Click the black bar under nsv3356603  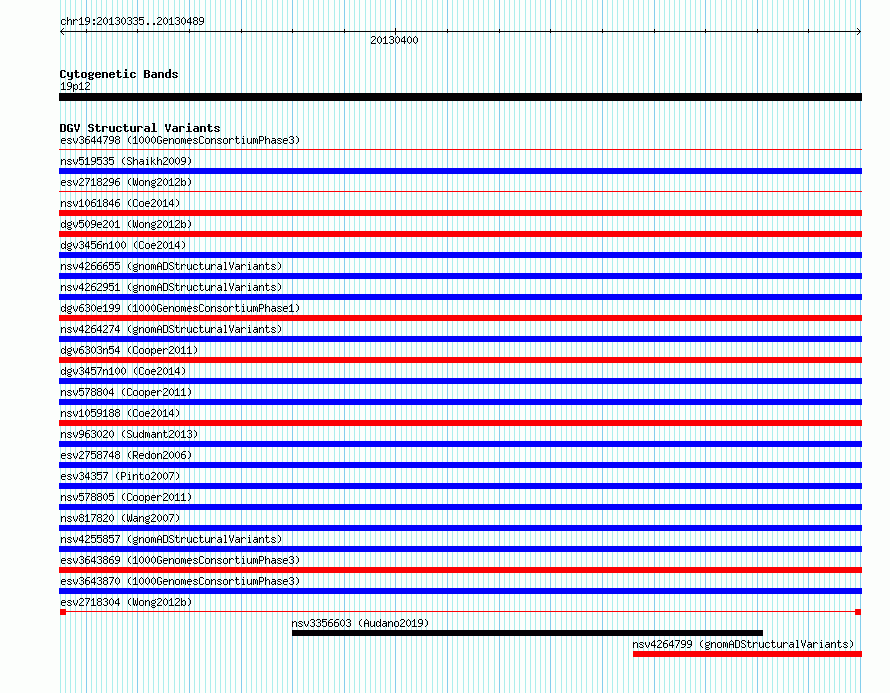[x=527, y=633]
